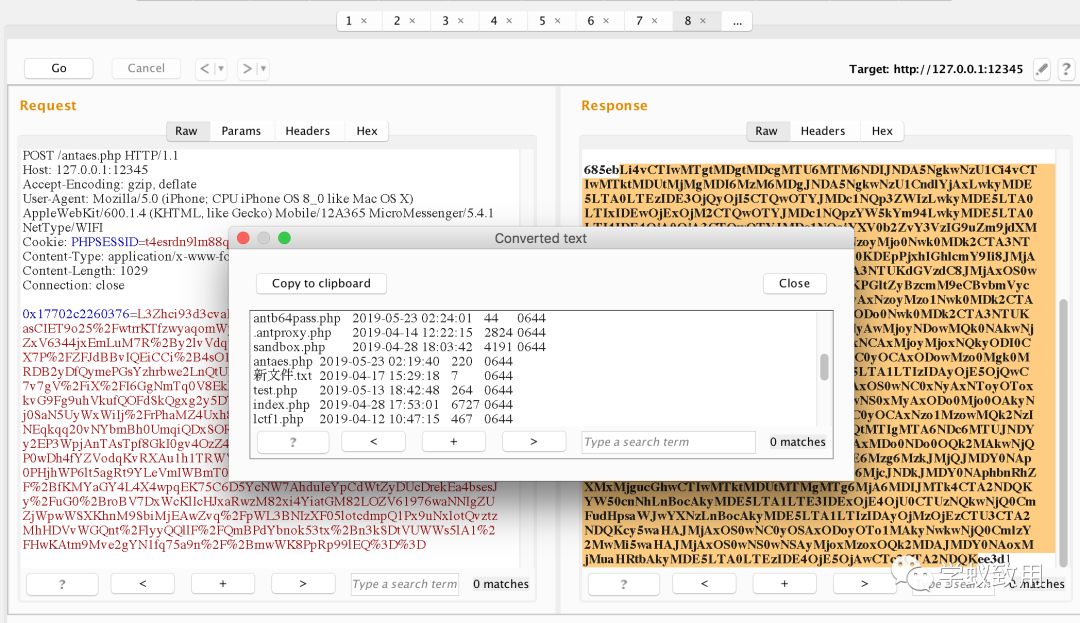The height and width of the screenshot is (623, 1080).
Task: Close Repeater tab 2 with its x
Action: pos(413,21)
